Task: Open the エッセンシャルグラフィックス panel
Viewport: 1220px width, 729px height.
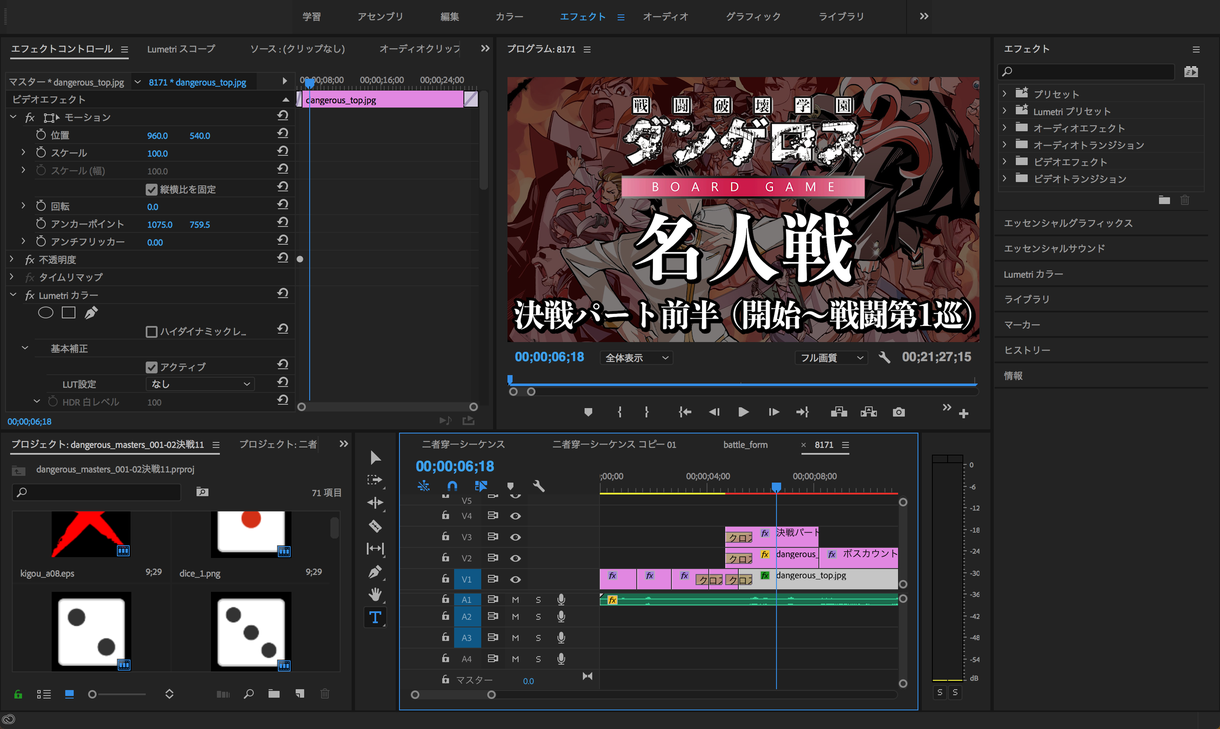Action: [x=1068, y=223]
